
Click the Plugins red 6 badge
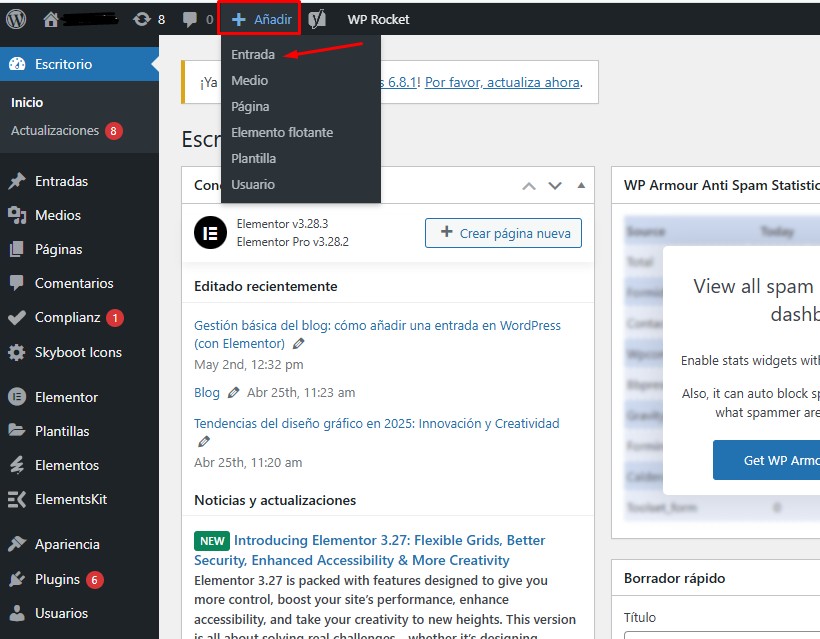pyautogui.click(x=95, y=579)
